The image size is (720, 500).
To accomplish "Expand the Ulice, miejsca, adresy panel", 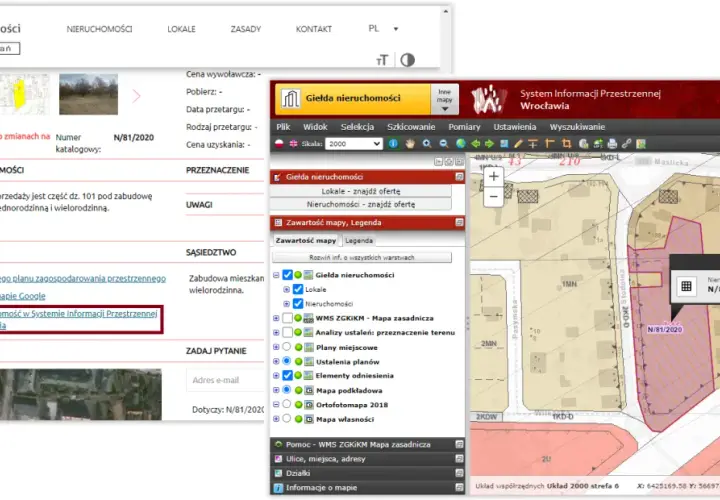I will point(367,459).
